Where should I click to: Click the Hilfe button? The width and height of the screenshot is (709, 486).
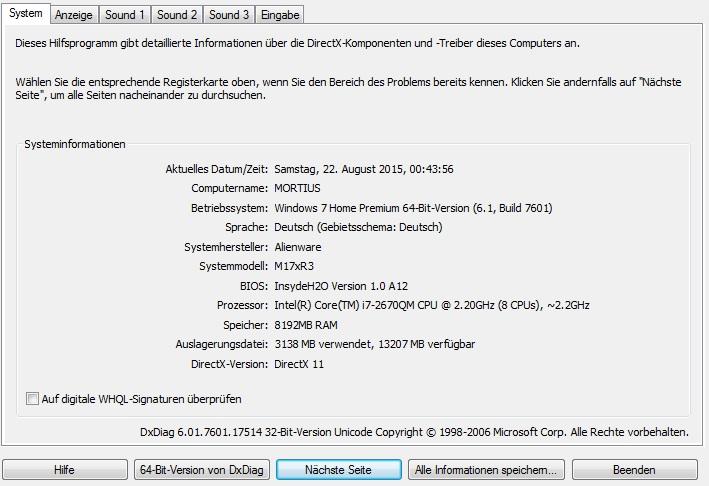[65, 470]
